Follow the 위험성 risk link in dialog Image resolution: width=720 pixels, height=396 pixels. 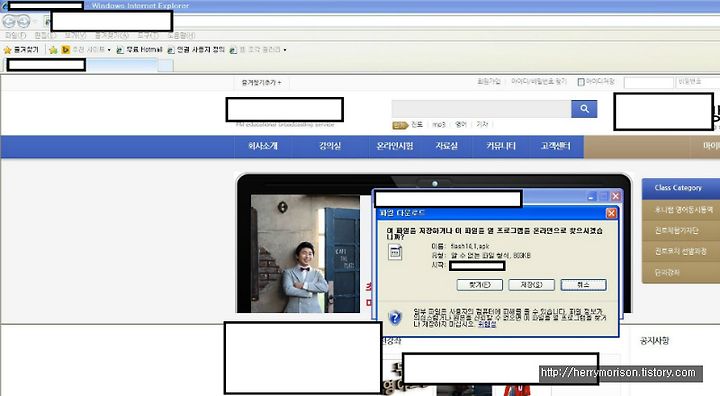click(487, 324)
